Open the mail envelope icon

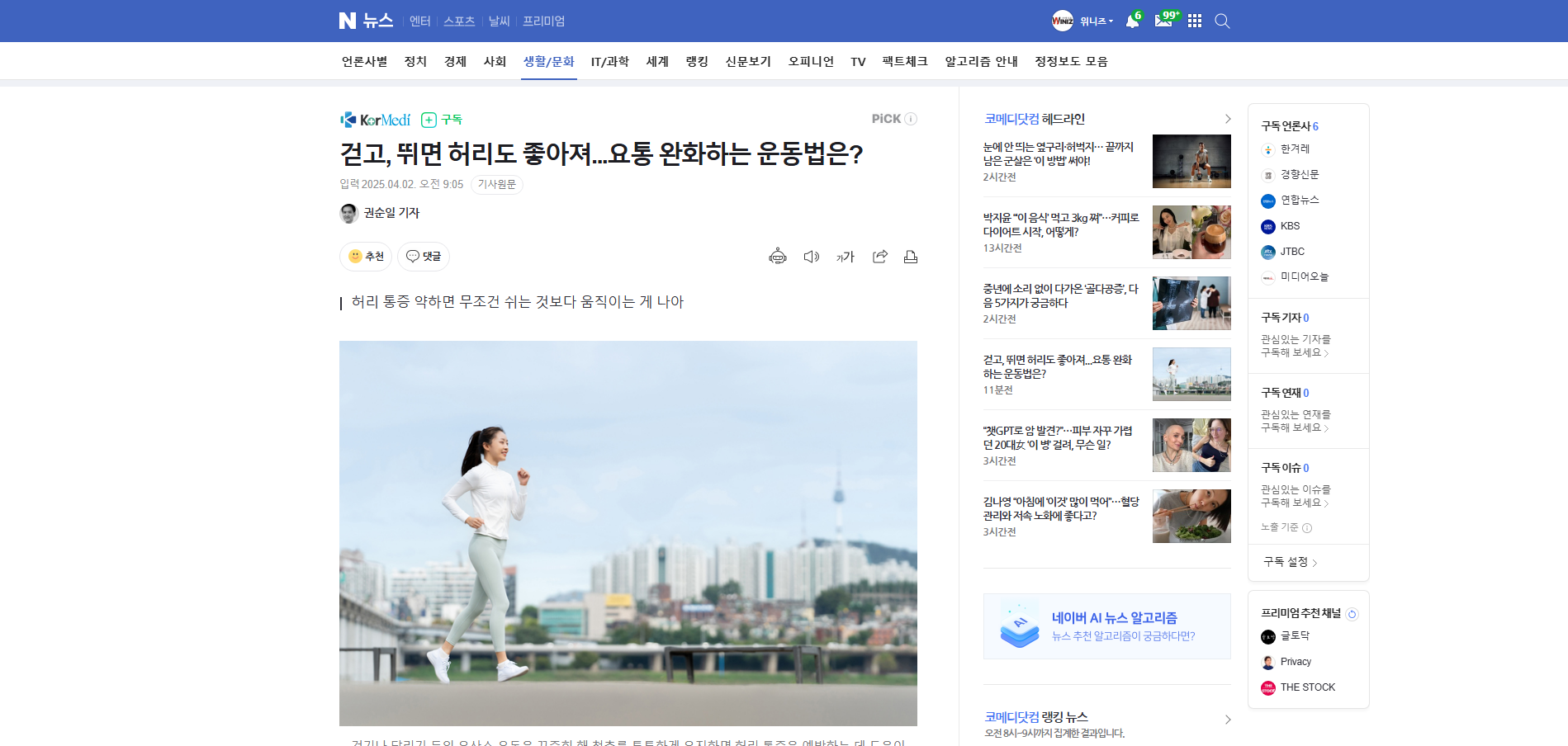[x=1163, y=21]
